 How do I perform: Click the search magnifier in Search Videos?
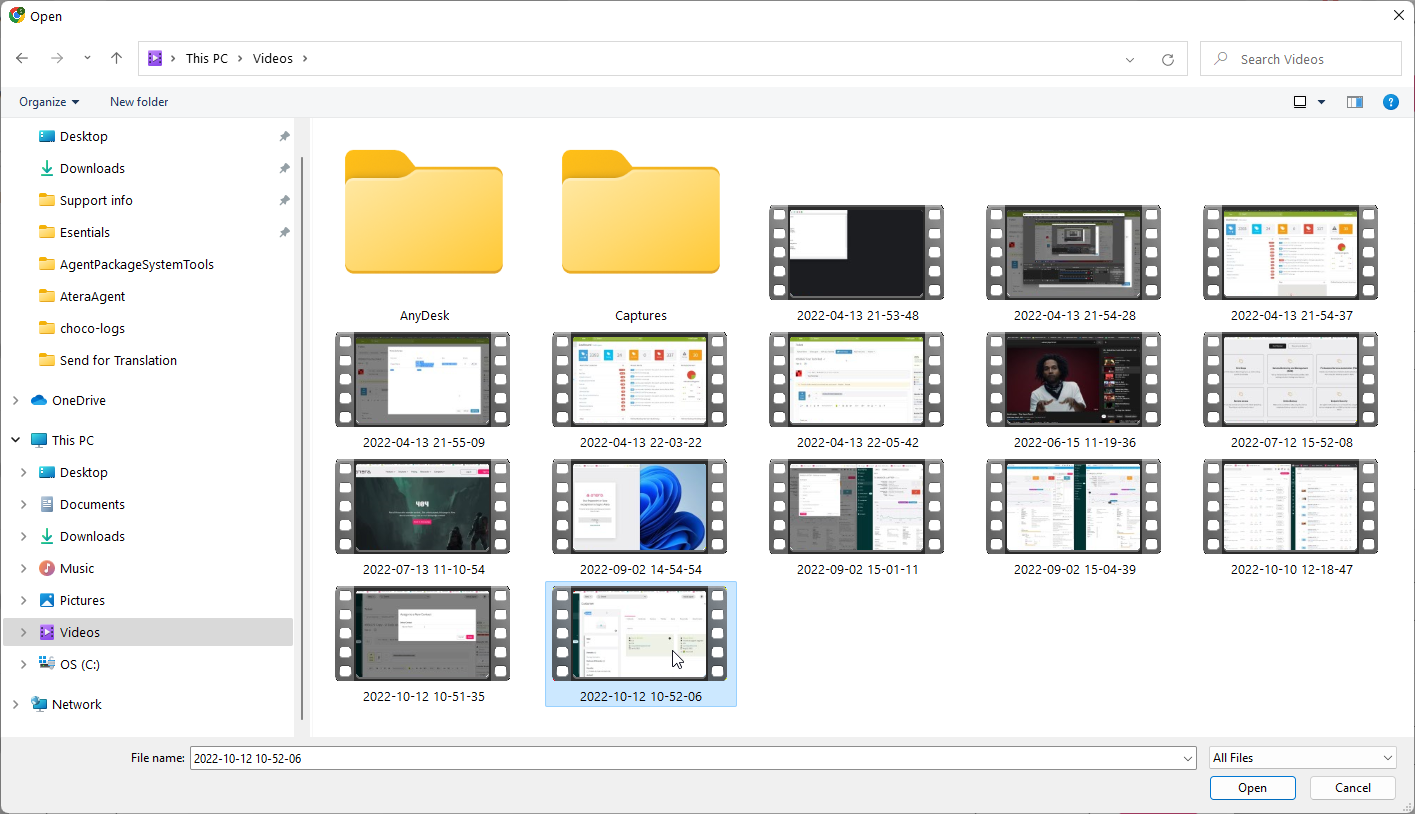point(1220,58)
